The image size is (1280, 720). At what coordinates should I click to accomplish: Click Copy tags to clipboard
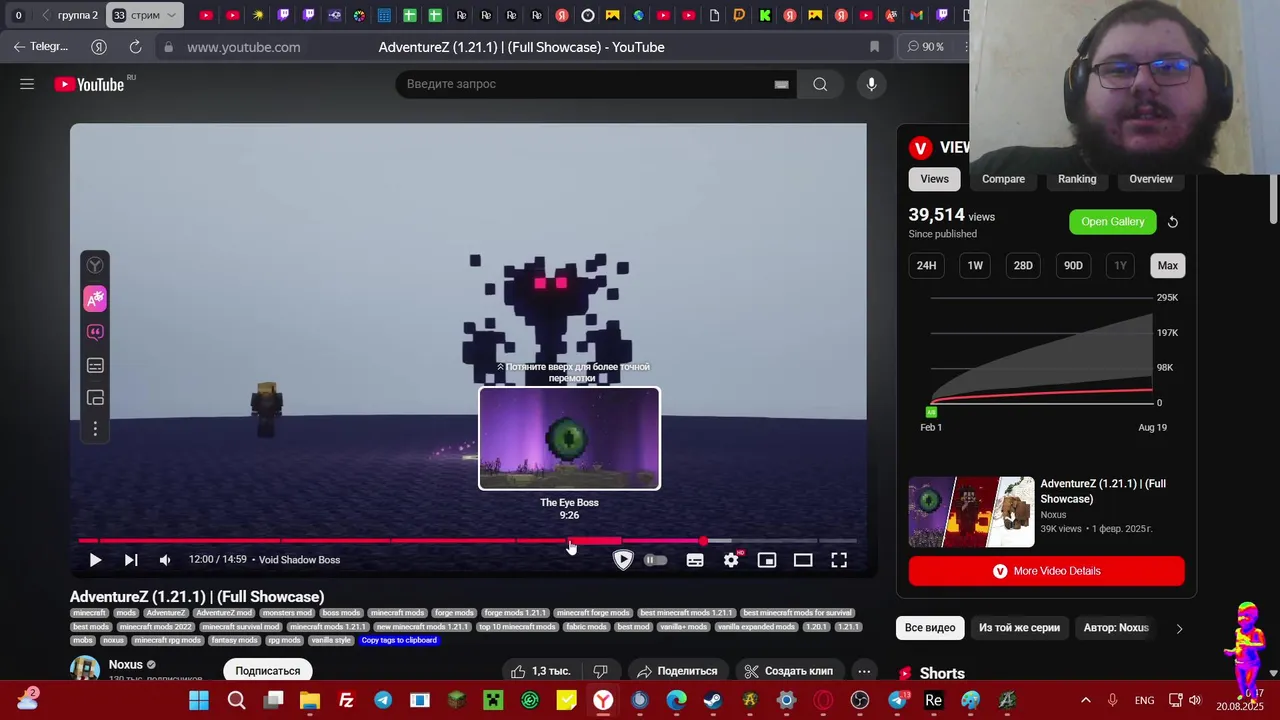click(399, 640)
